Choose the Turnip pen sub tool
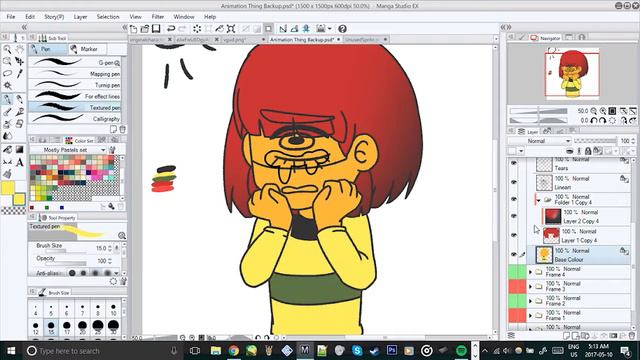 pyautogui.click(x=75, y=85)
